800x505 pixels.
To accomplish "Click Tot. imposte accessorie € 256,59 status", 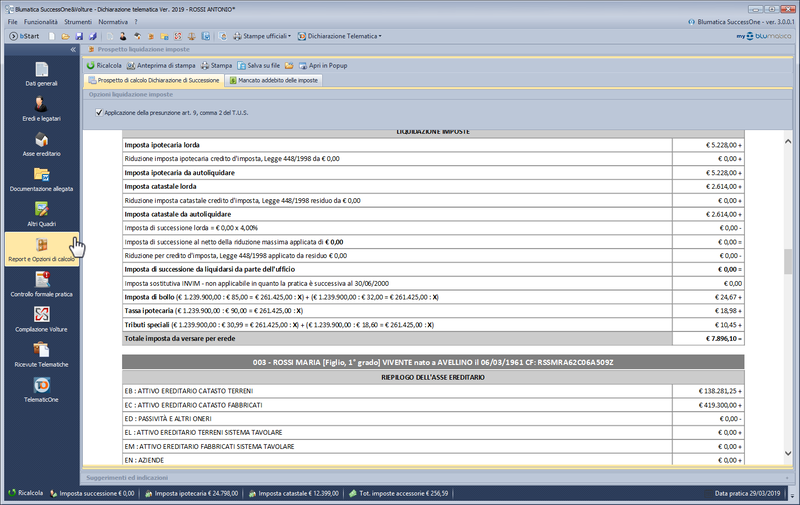I will (398, 493).
